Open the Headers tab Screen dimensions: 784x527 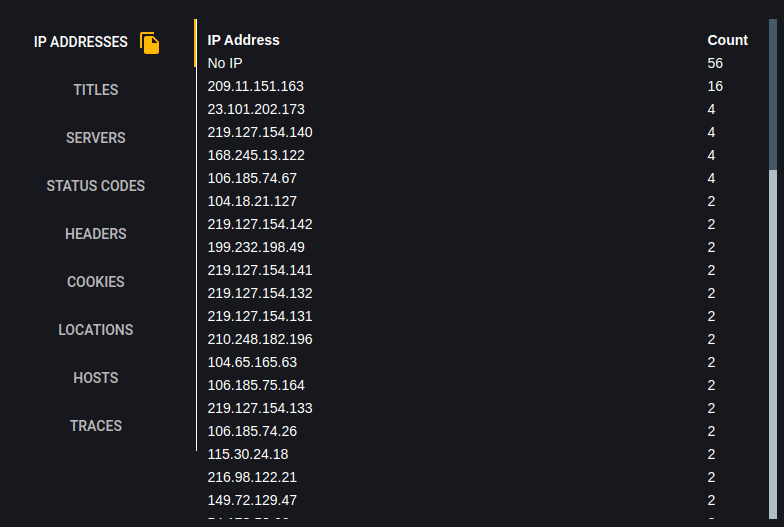point(96,234)
